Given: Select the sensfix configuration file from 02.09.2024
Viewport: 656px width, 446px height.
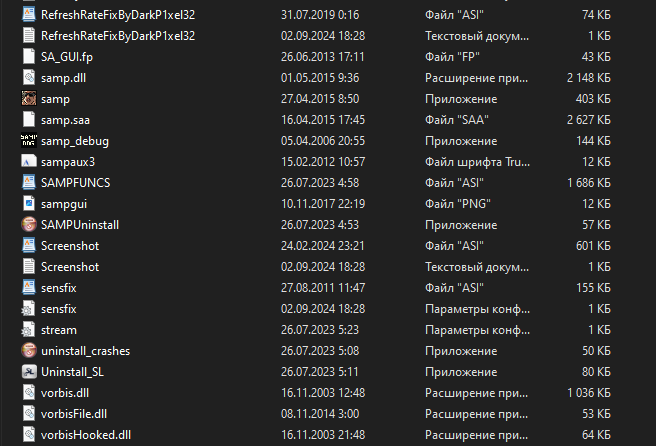Looking at the screenshot, I should (x=59, y=308).
